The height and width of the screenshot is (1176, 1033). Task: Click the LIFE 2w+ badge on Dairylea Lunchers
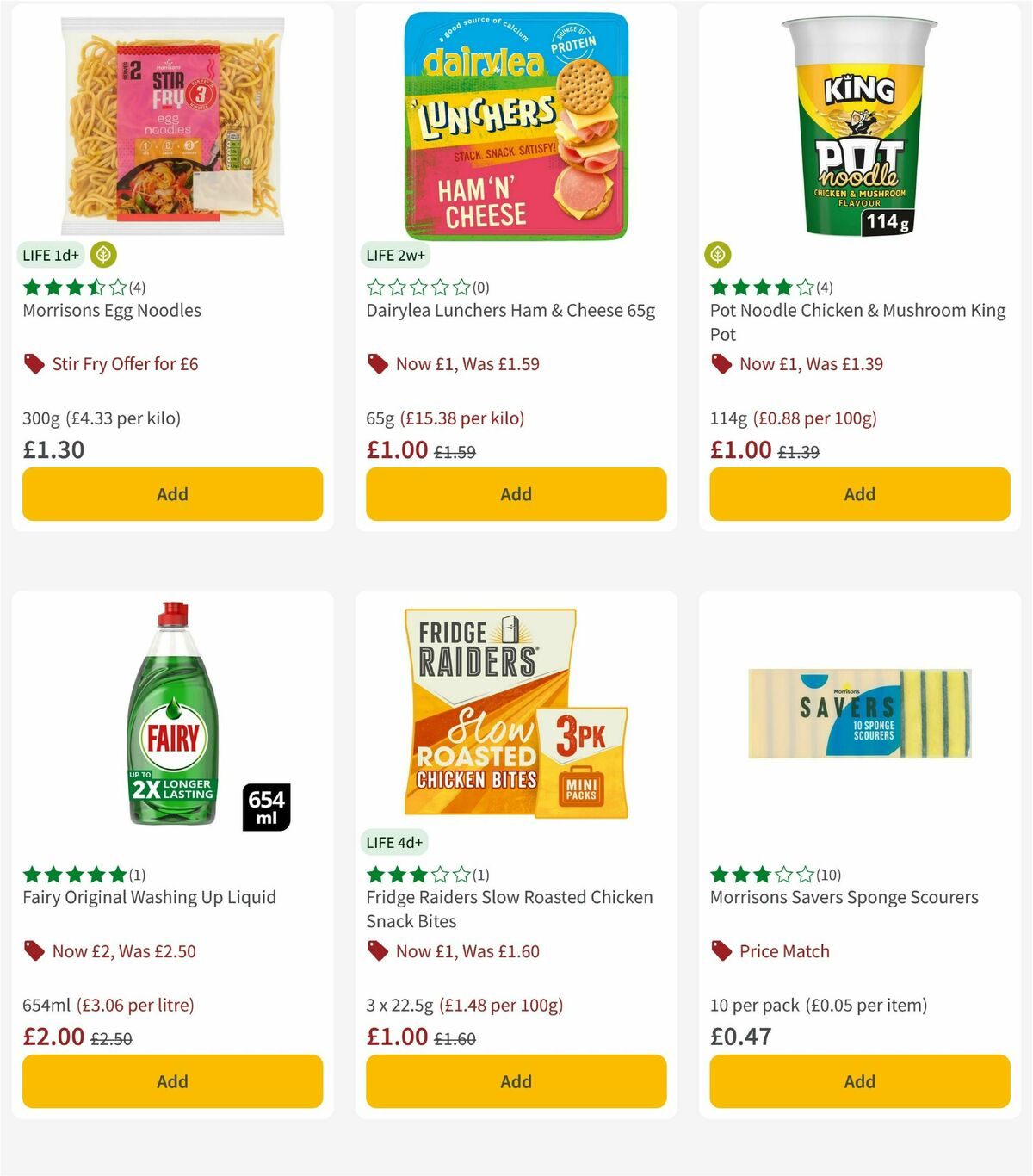(393, 255)
